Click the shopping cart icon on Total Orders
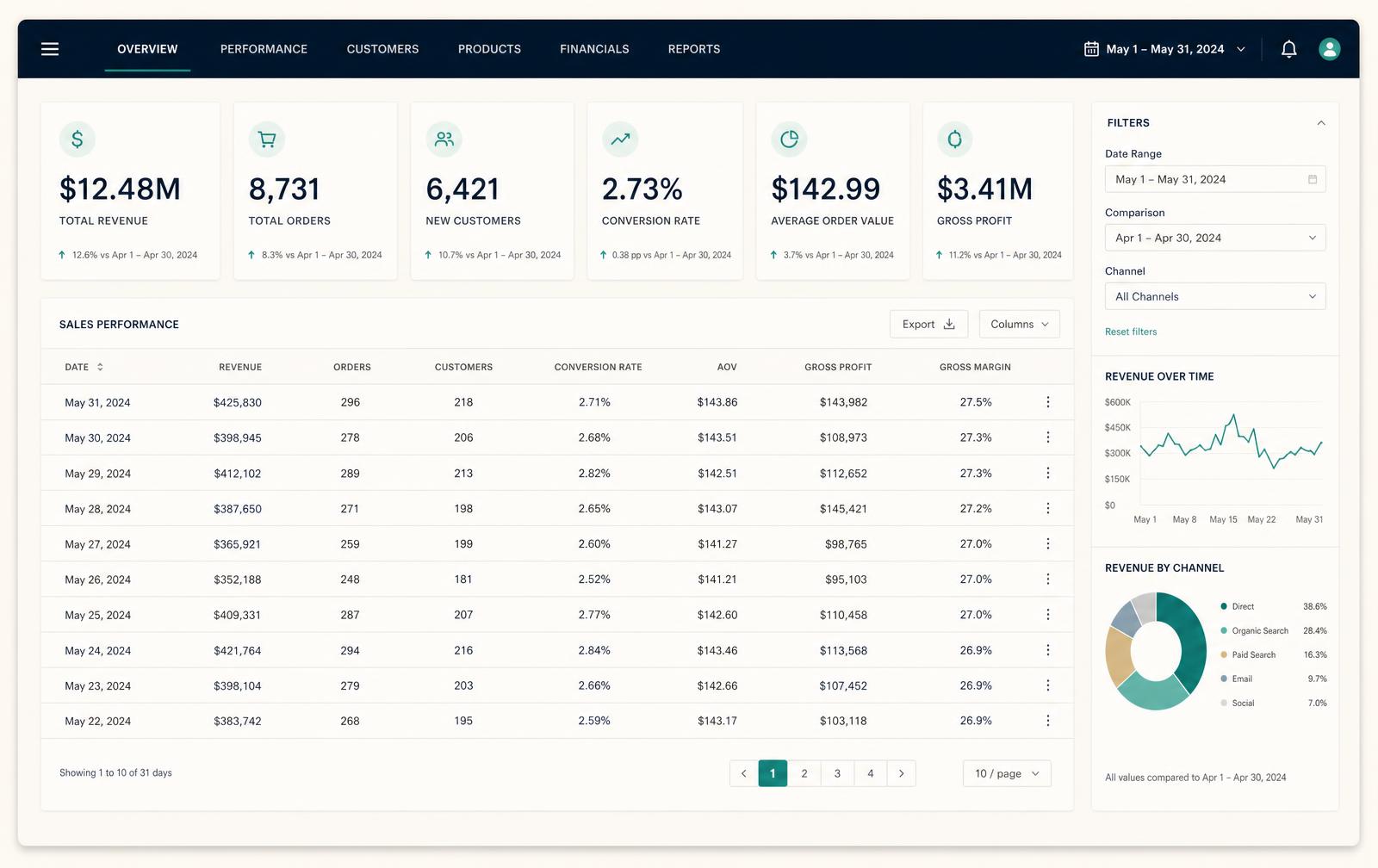This screenshot has width=1378, height=868. tap(267, 139)
